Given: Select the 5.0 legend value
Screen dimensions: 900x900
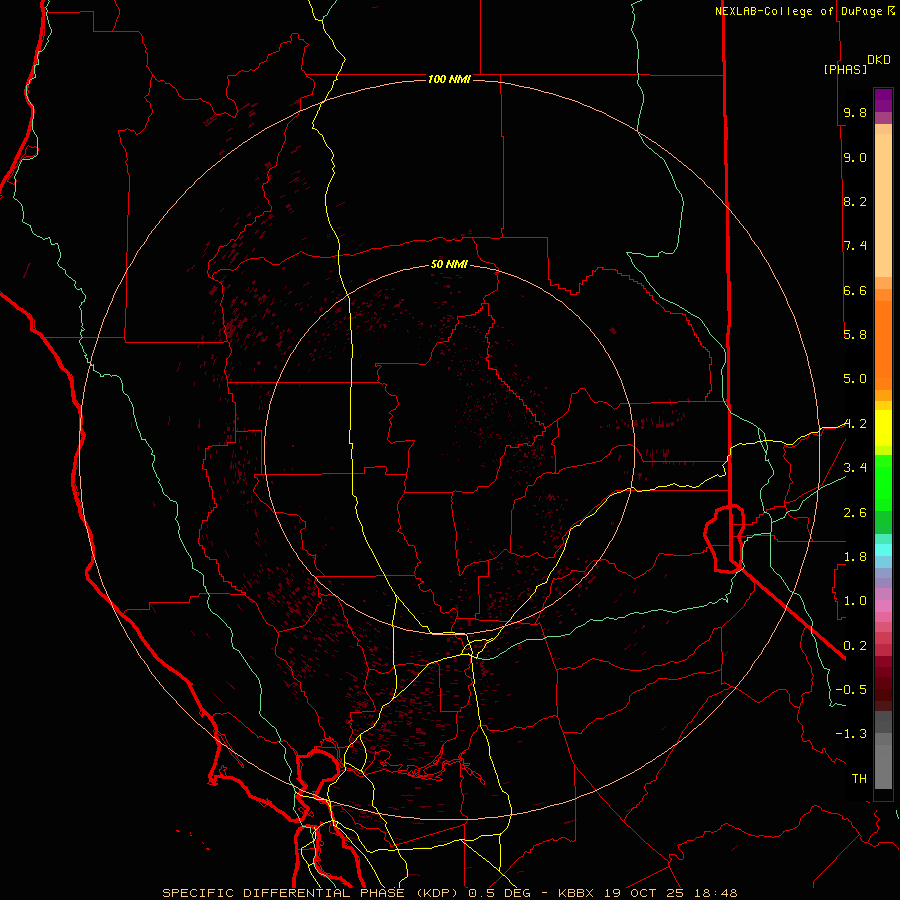Looking at the screenshot, I should [855, 379].
